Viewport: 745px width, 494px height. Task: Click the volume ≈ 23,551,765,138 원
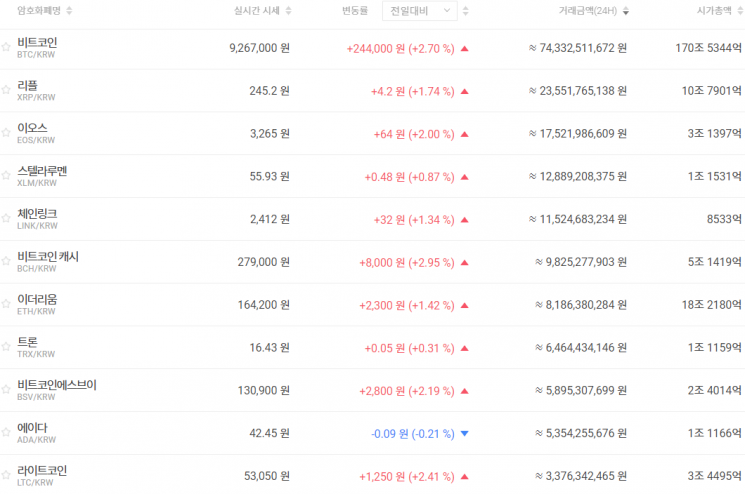(578, 91)
